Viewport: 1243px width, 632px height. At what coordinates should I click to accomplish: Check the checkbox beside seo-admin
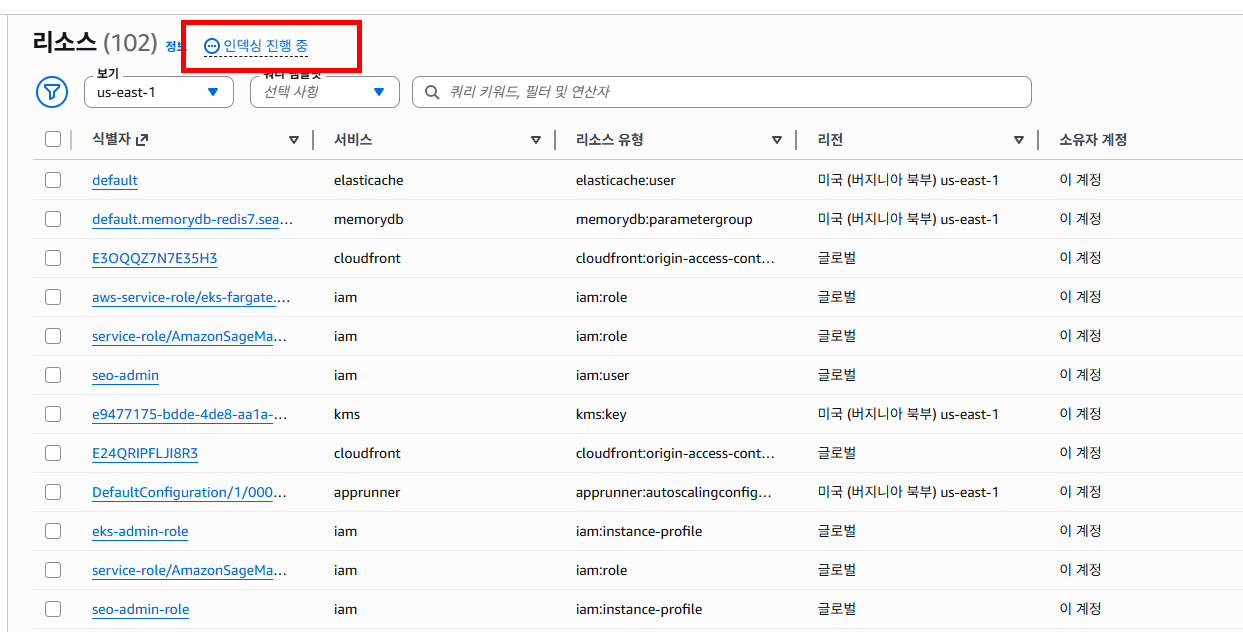click(53, 374)
